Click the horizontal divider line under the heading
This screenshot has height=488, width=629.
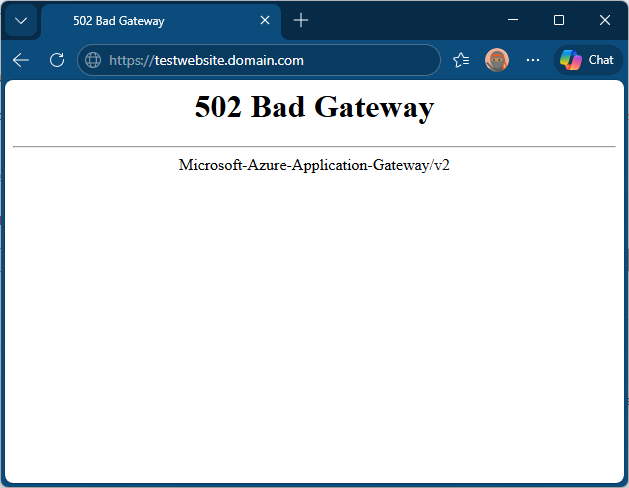coord(314,147)
